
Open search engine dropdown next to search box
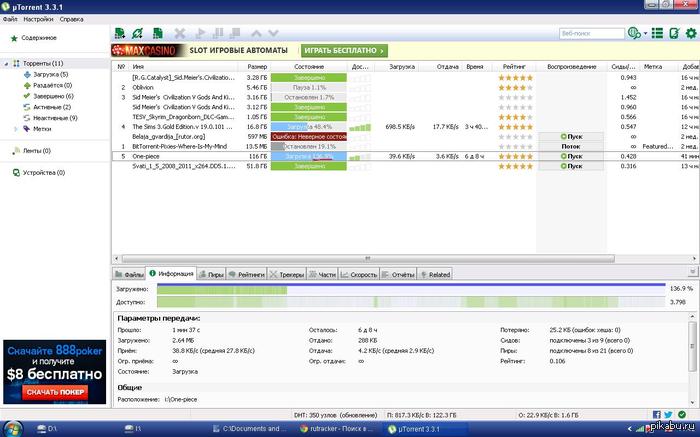pyautogui.click(x=632, y=34)
